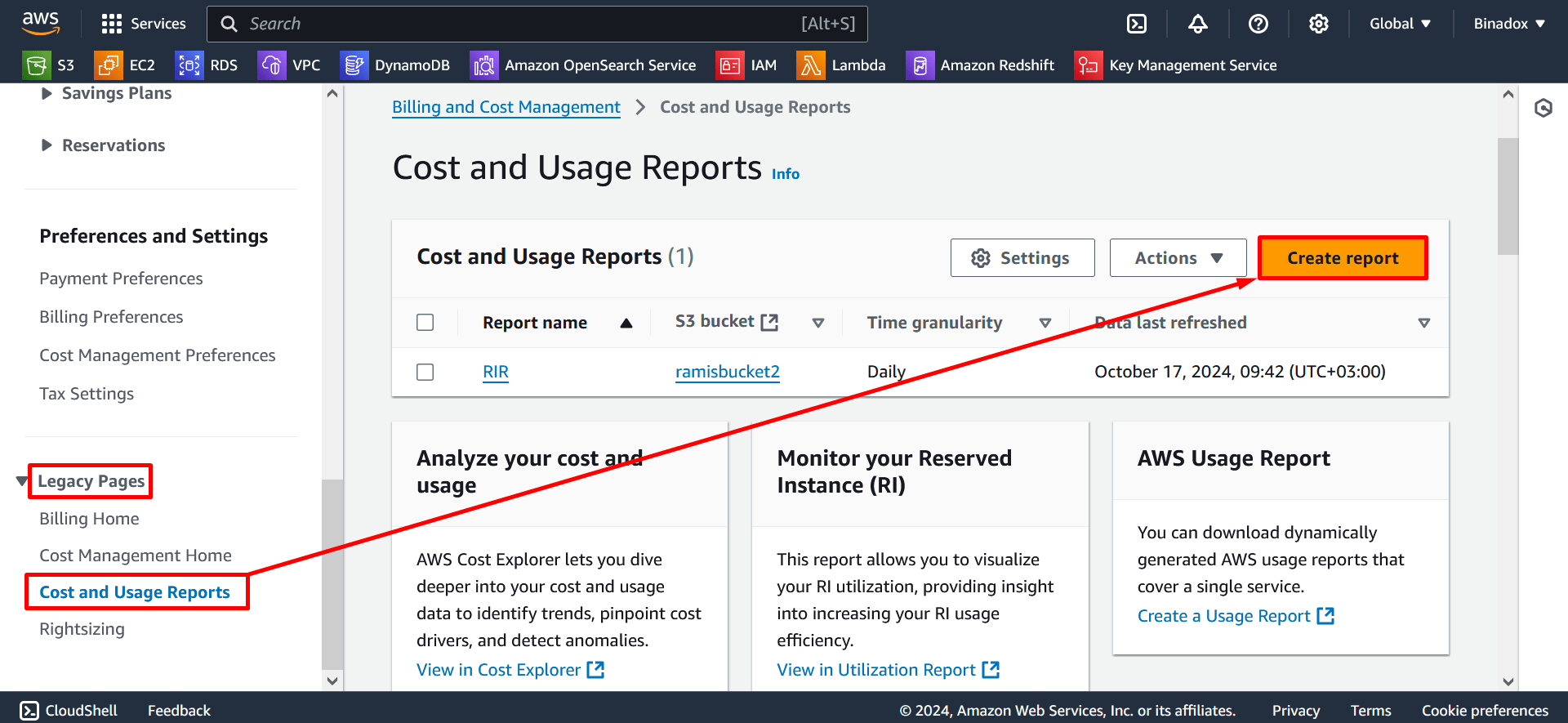Open the S3 bucket column sort arrow
The image size is (1568, 723).
[817, 323]
